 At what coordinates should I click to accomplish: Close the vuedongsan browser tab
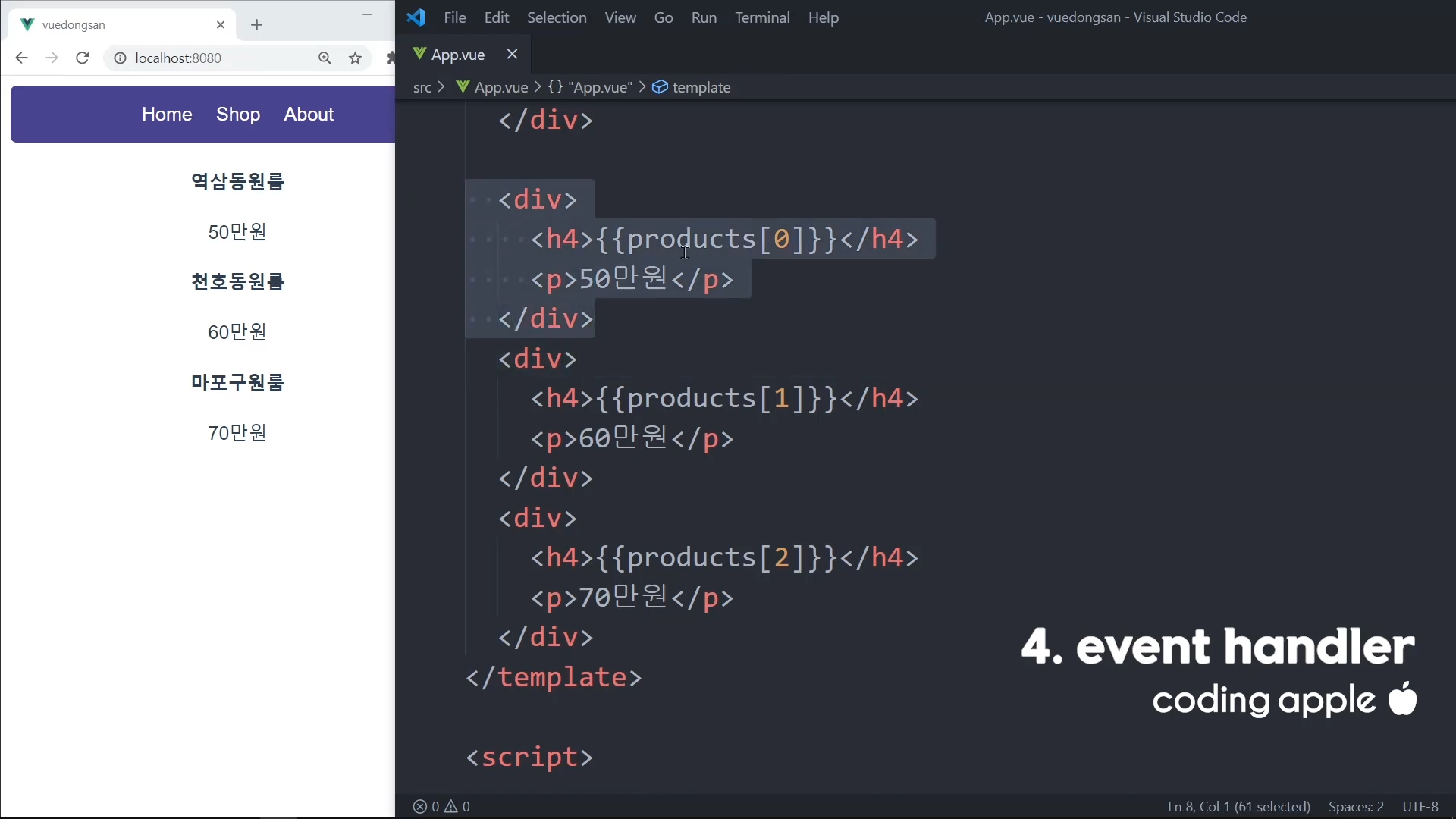[x=221, y=25]
